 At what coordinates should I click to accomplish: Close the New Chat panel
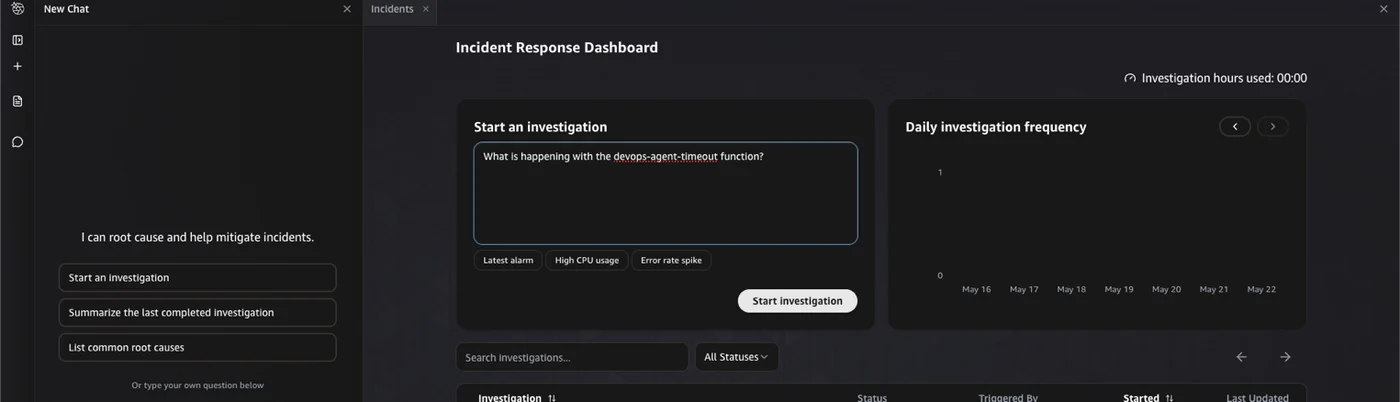[347, 9]
